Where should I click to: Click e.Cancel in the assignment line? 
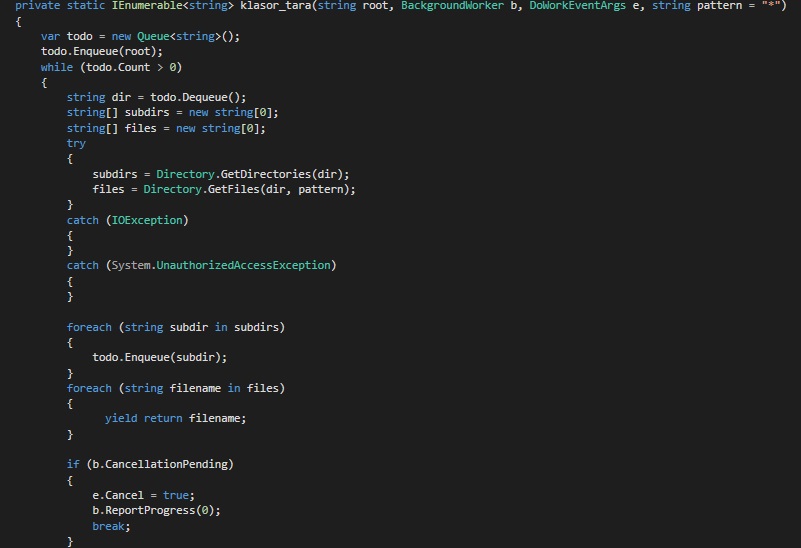tap(118, 495)
